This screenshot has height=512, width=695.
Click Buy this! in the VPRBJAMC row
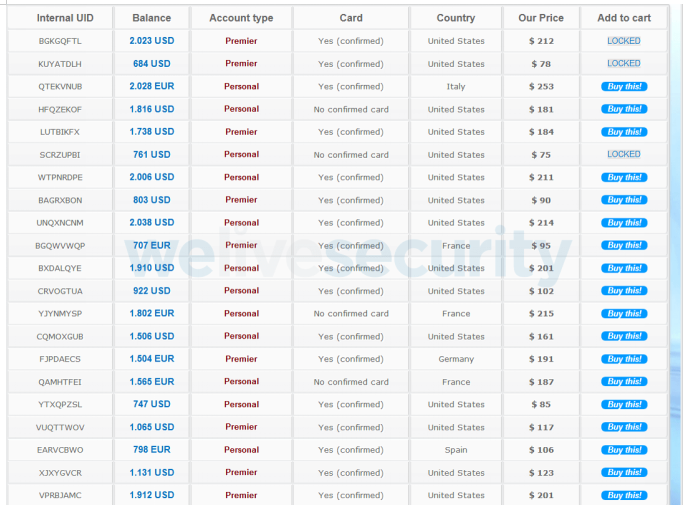[623, 495]
